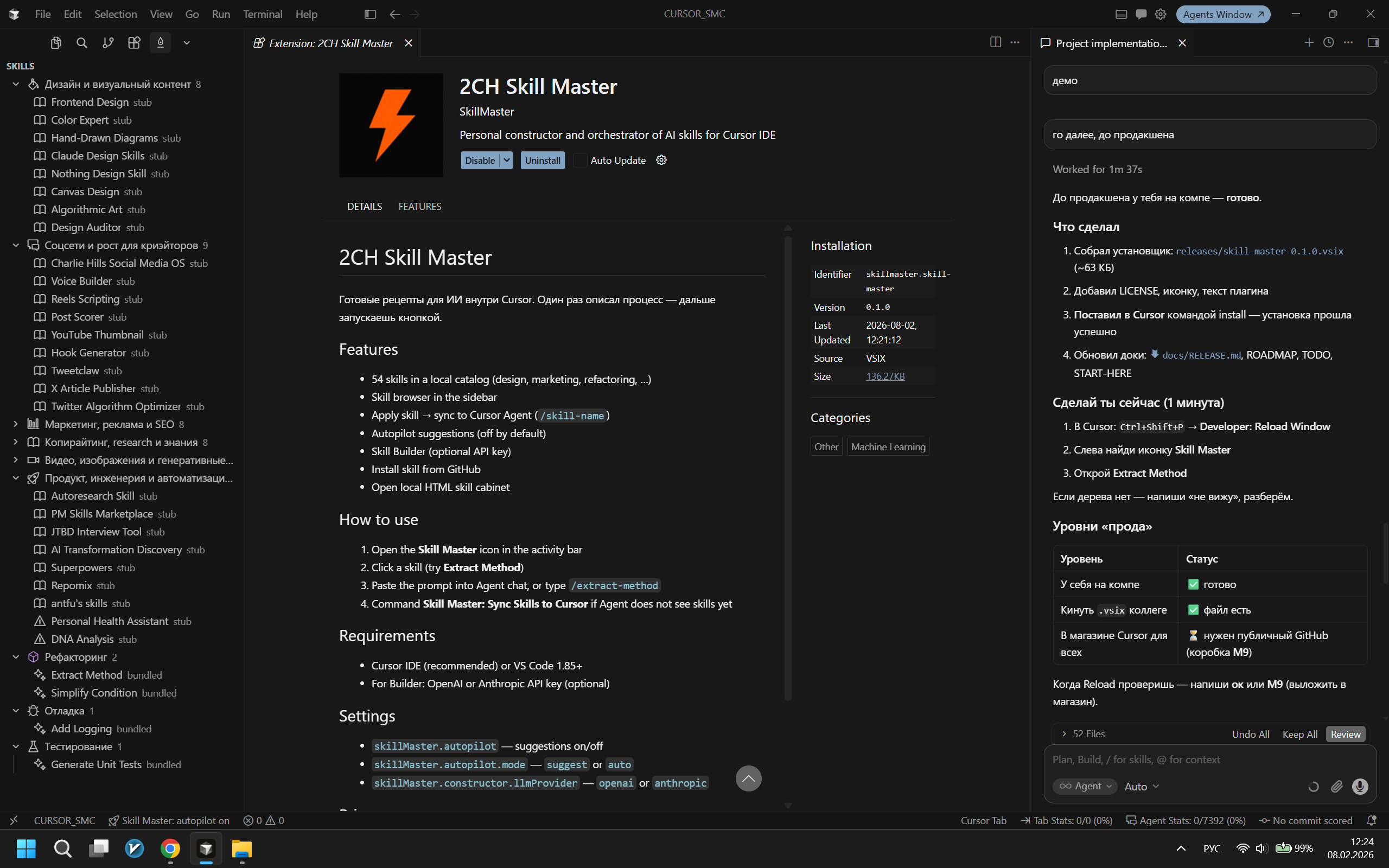
Task: Open Windows taskbar search
Action: click(62, 848)
